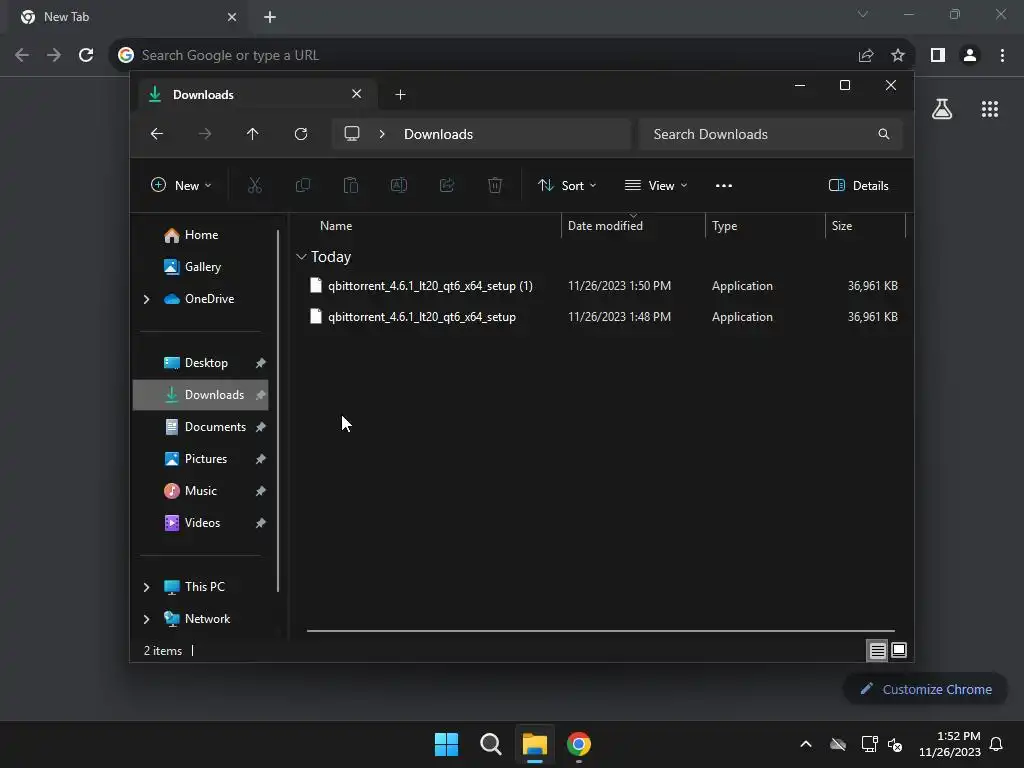Sort by Date modified column header
The height and width of the screenshot is (768, 1024).
605,226
